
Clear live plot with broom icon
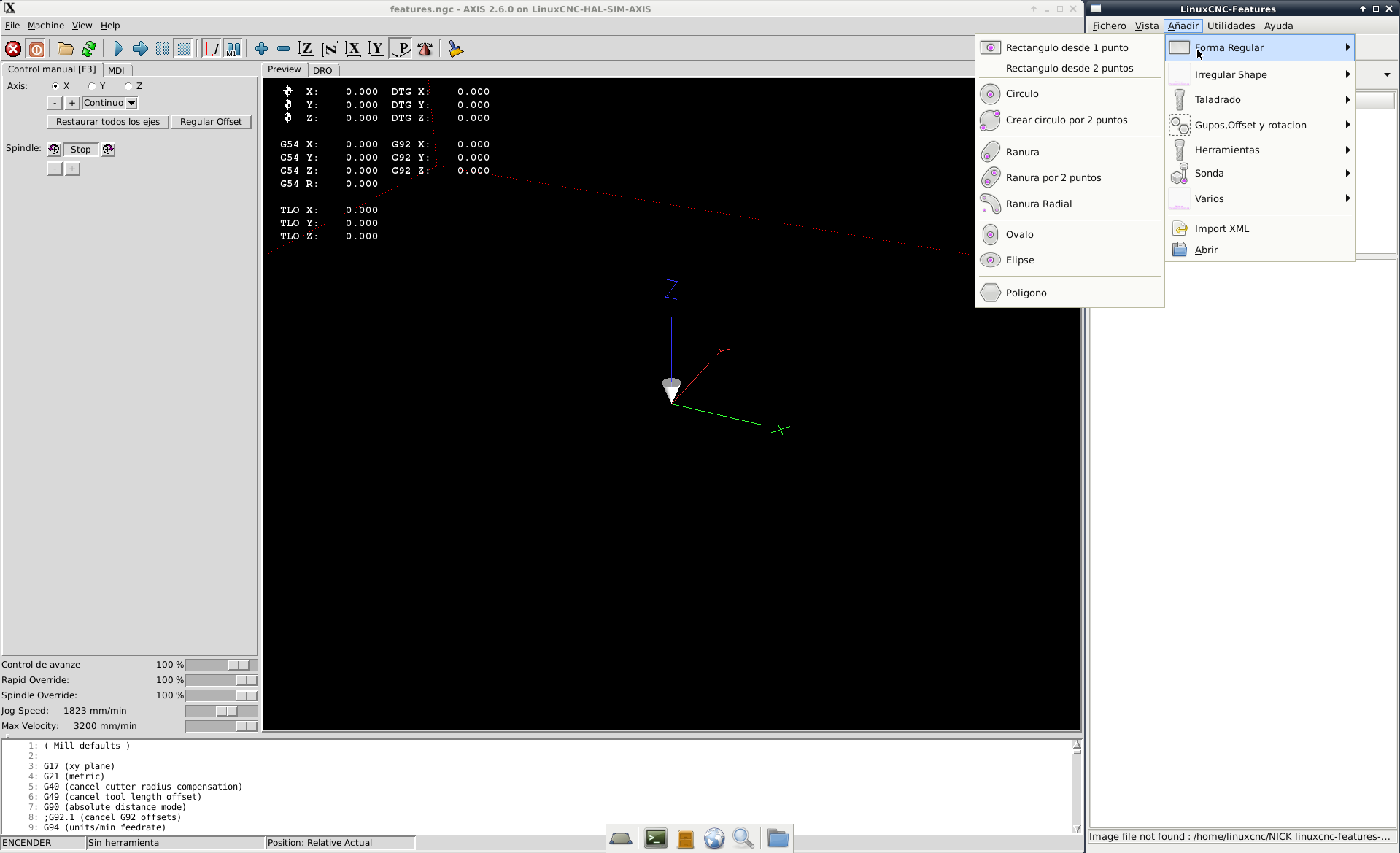point(456,49)
